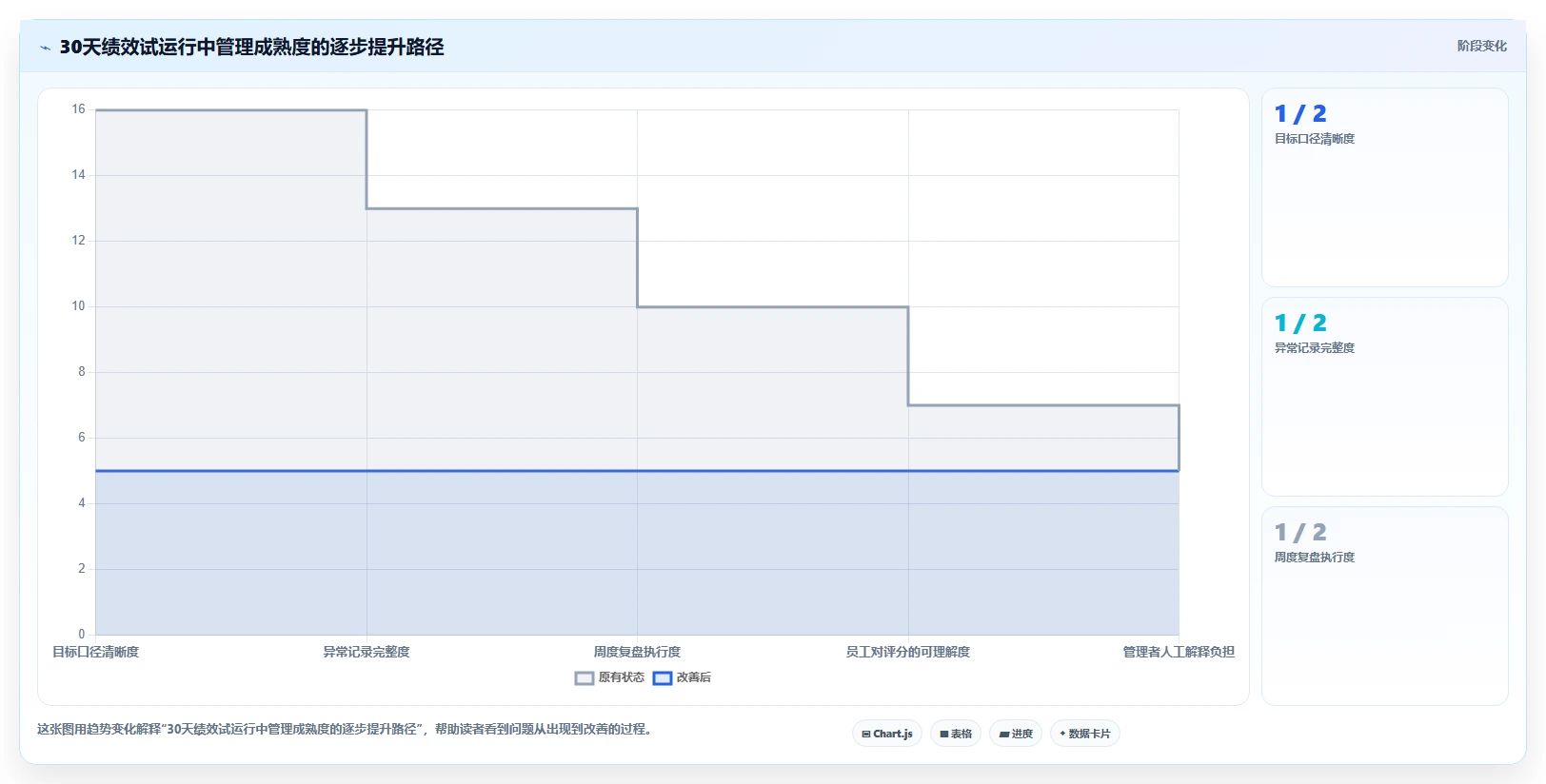Click x-axis label 异常记录完整度
Image resolution: width=1546 pixels, height=784 pixels.
pos(367,652)
